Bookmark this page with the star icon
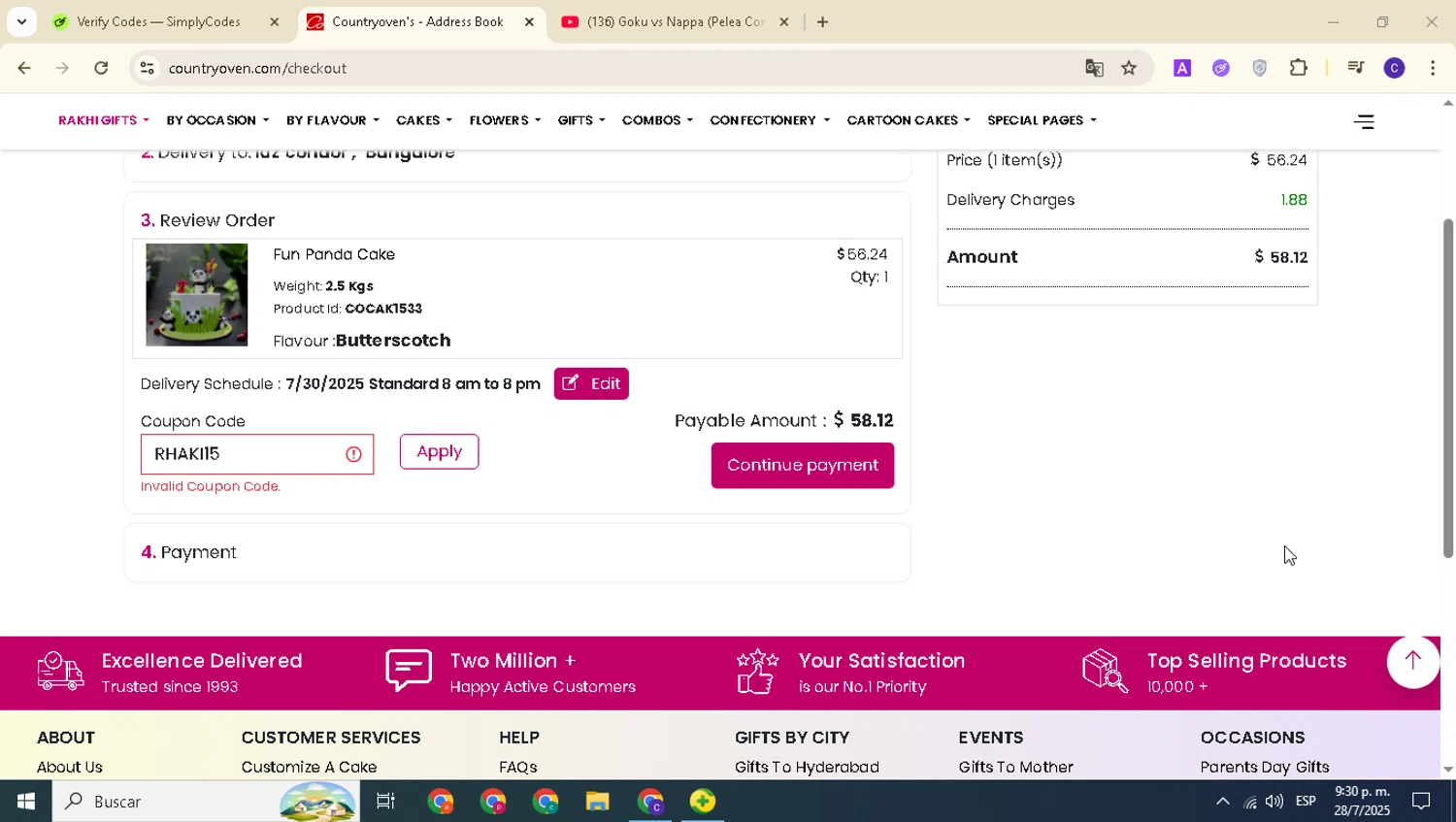 coord(1129,68)
